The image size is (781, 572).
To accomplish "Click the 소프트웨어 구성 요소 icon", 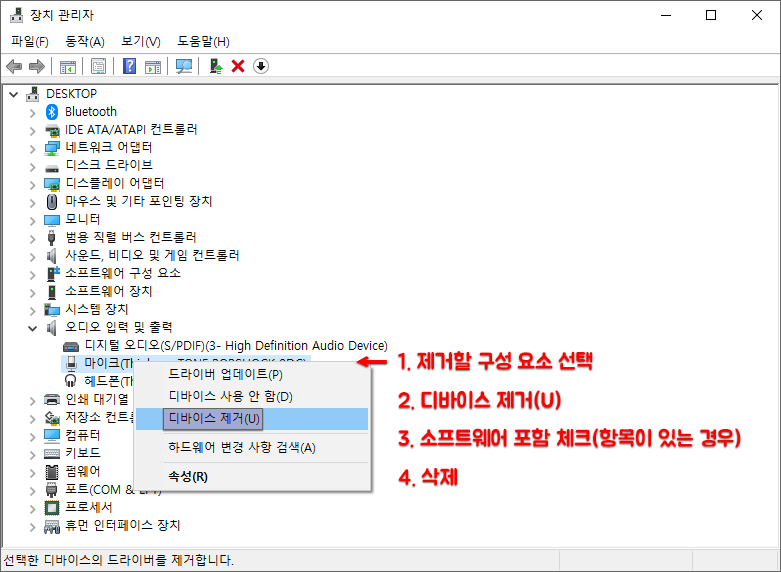I will pos(52,273).
